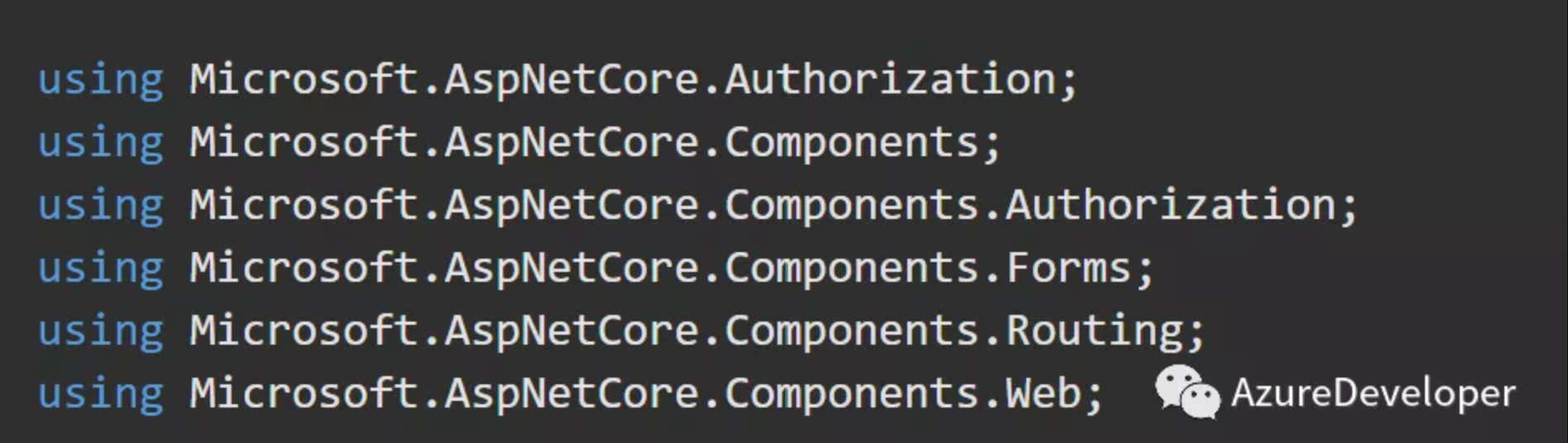1568x443 pixels.
Task: Click 'Microsoft' on the first code line
Action: (x=304, y=79)
